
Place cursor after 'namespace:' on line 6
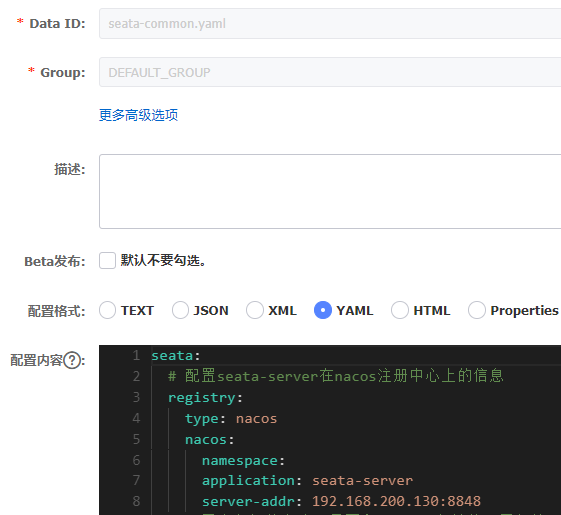pyautogui.click(x=286, y=461)
